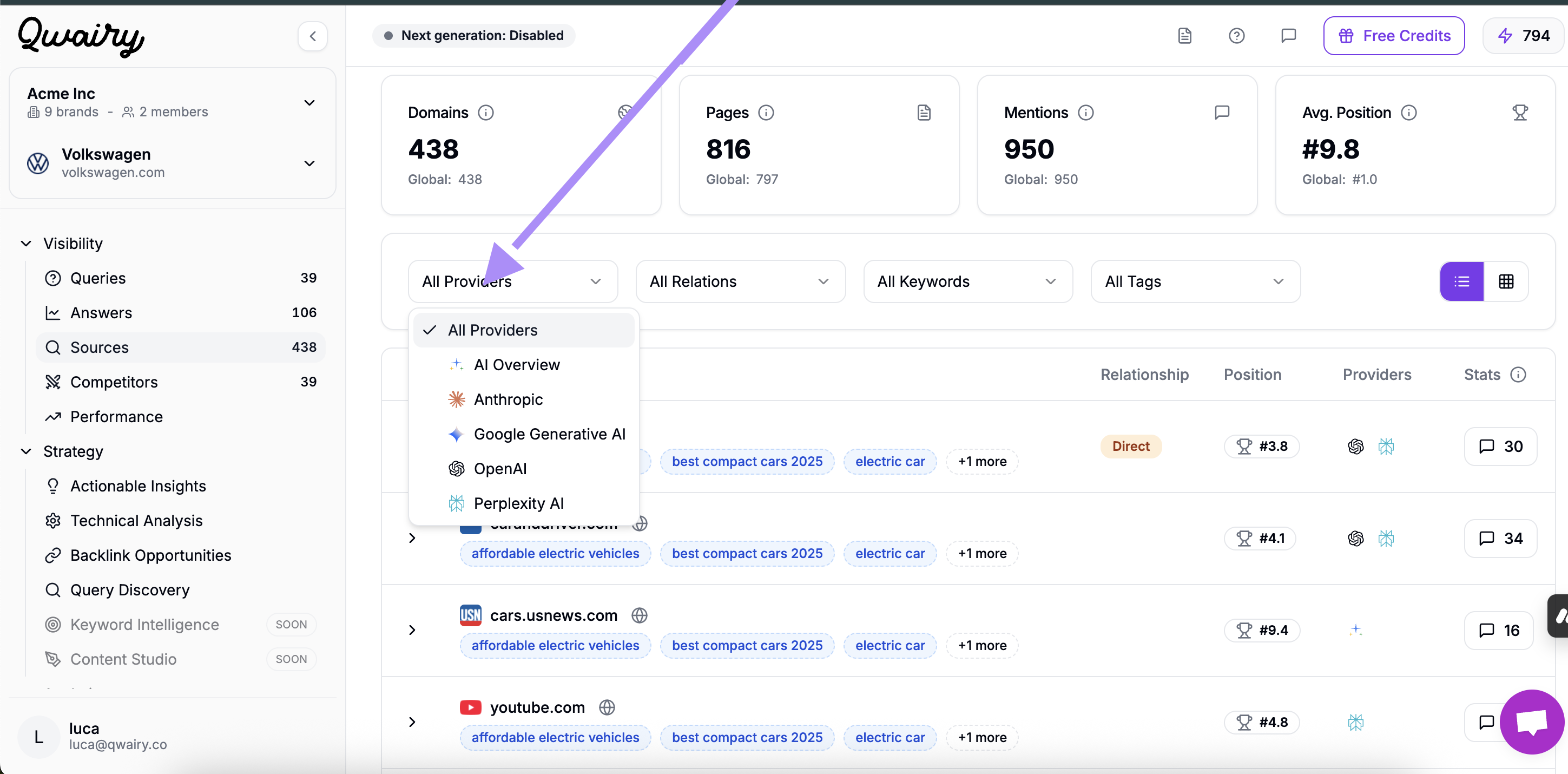This screenshot has height=774, width=1568.
Task: Show info tooltip for Mentions
Action: pos(1086,113)
